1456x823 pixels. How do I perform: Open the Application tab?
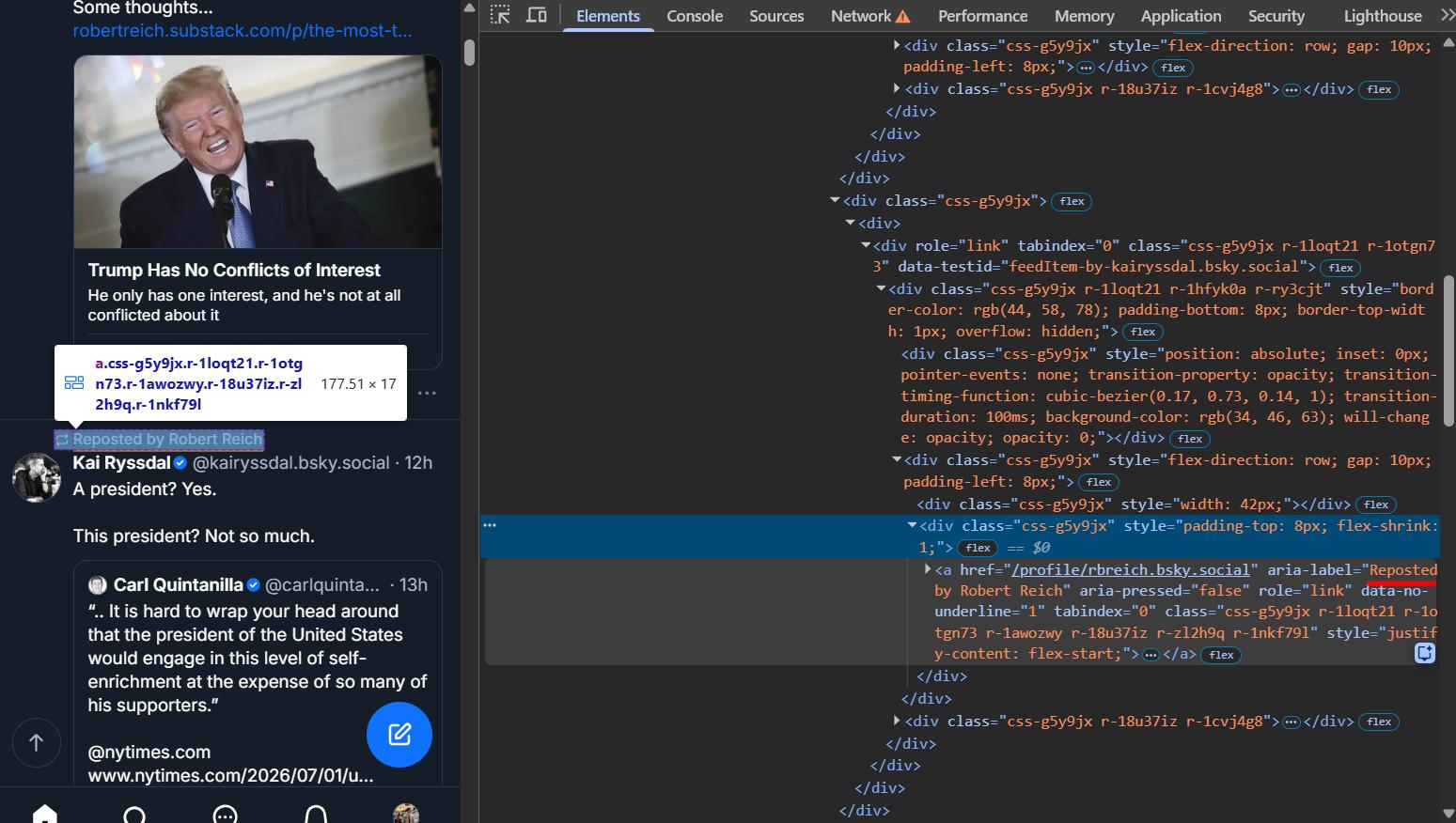pyautogui.click(x=1181, y=16)
